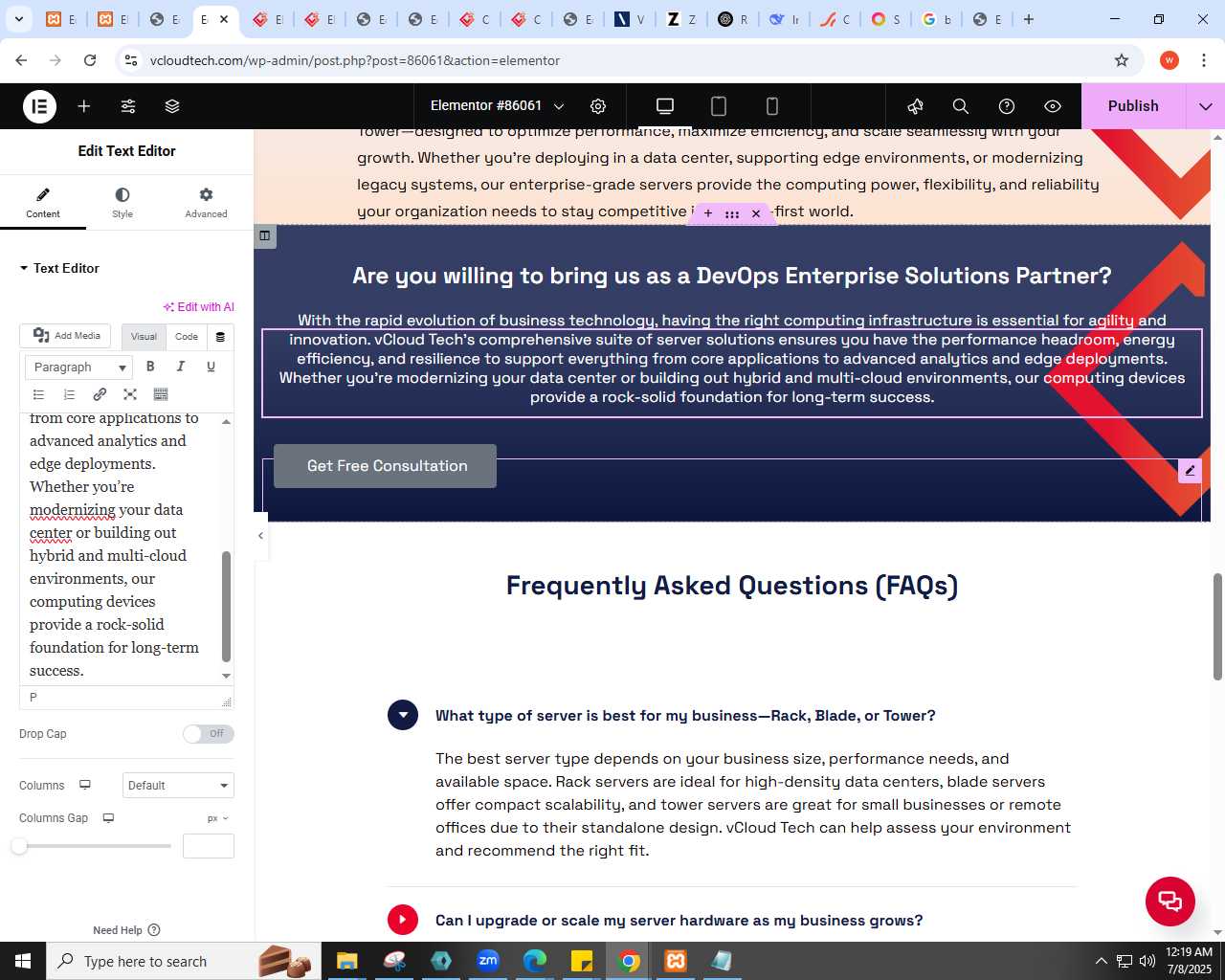
Task: Add section via the plus handle
Action: coord(708,213)
